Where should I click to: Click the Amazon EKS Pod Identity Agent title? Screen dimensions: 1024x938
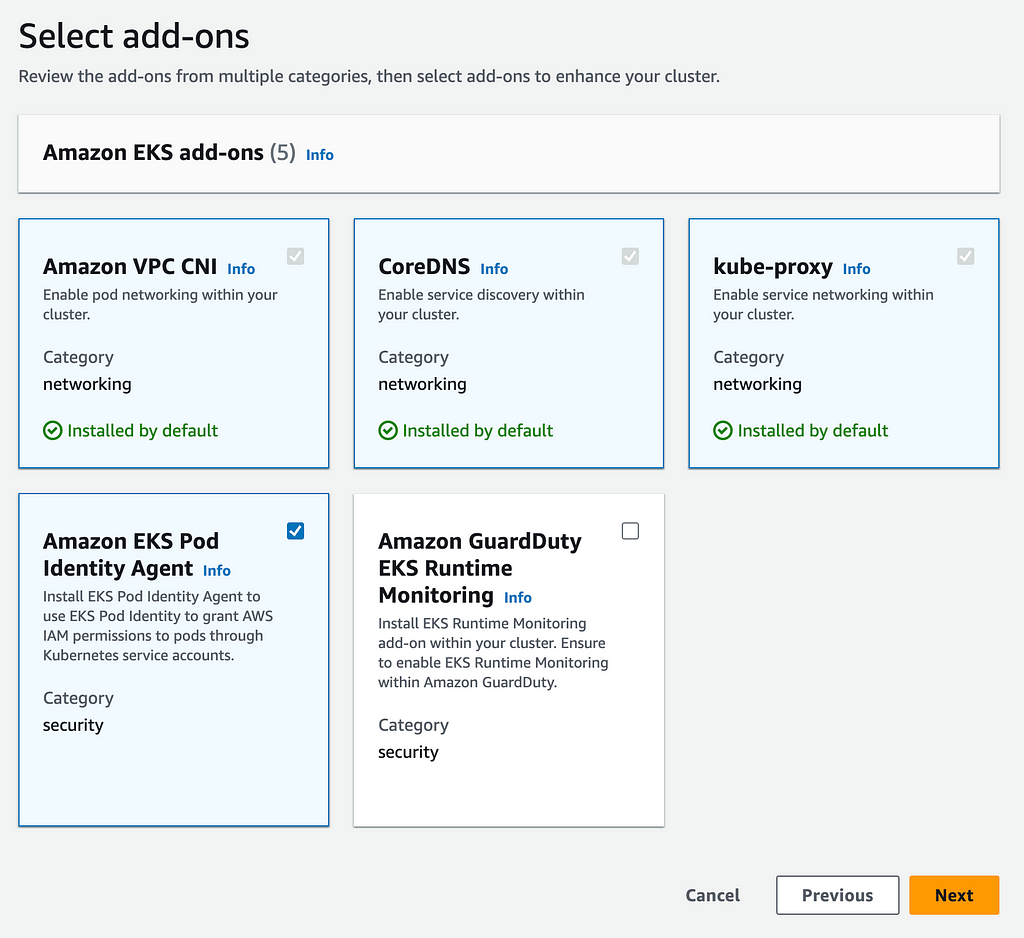(x=131, y=555)
